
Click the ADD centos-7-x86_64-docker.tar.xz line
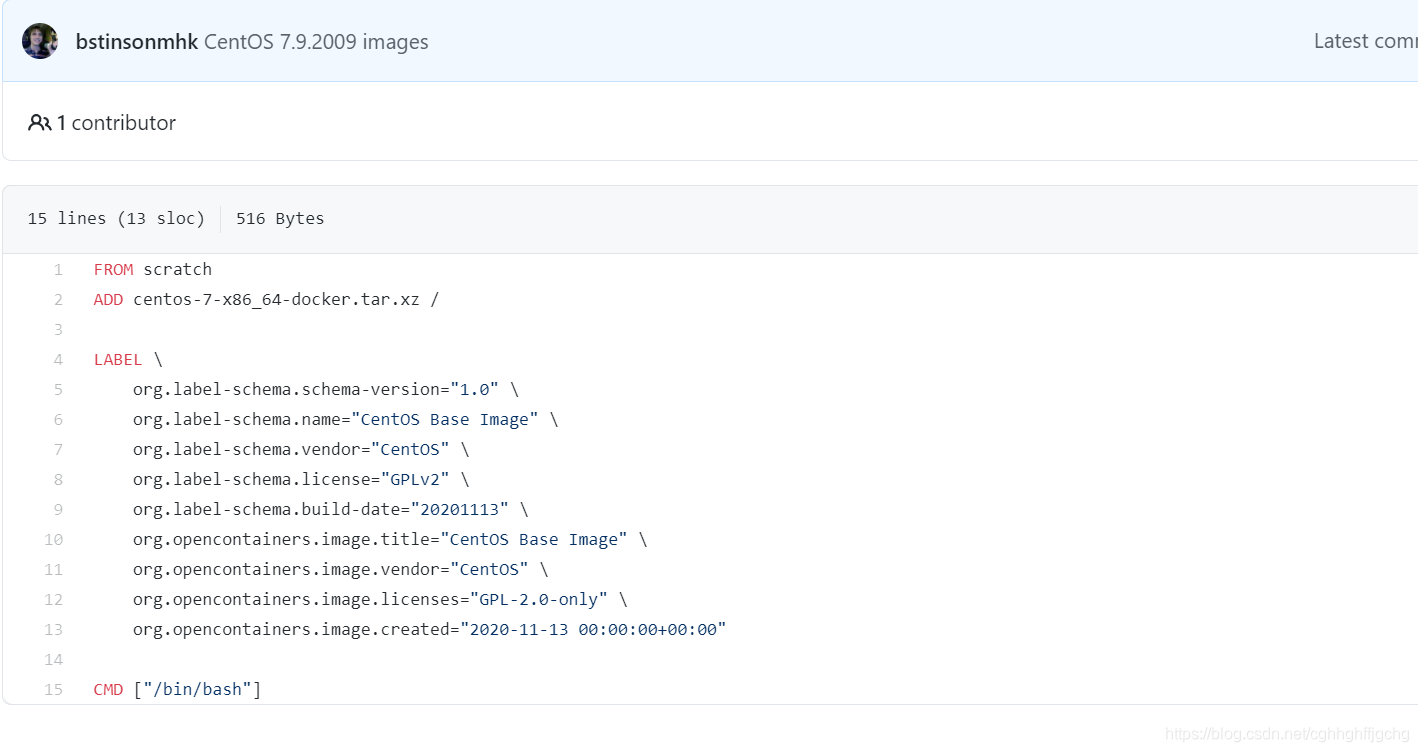(x=266, y=299)
